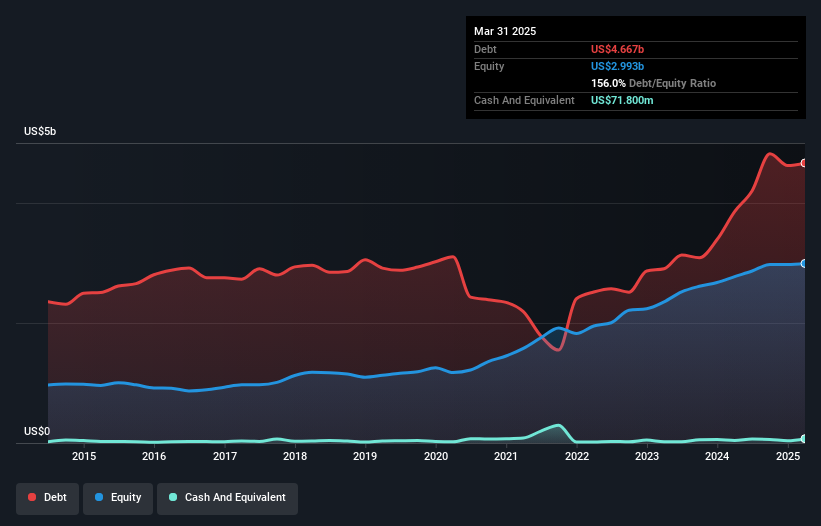Select the red Debt endpoint marker on chart
The height and width of the screenshot is (526, 821).
coord(804,163)
